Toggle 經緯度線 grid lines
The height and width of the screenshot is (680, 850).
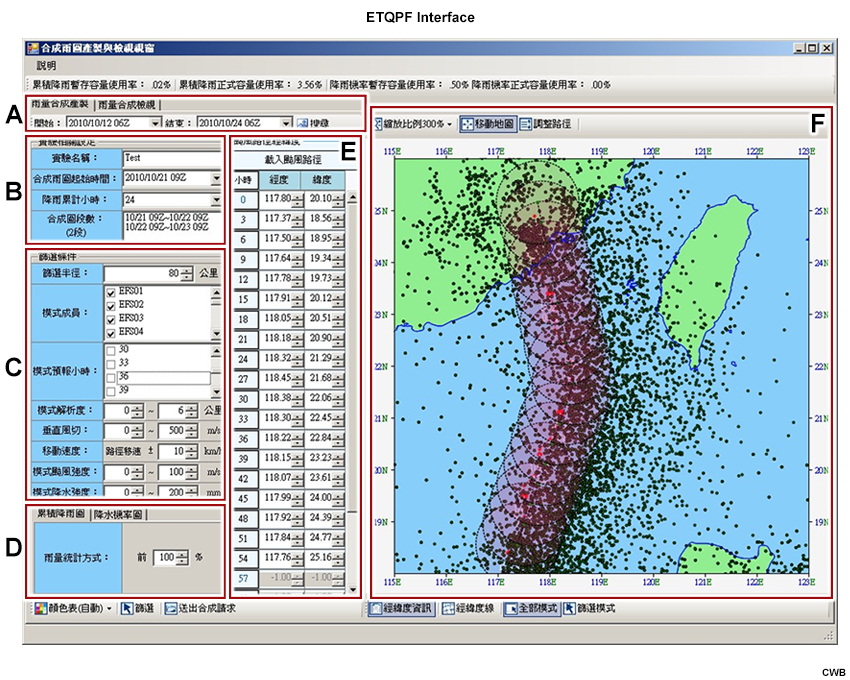469,608
